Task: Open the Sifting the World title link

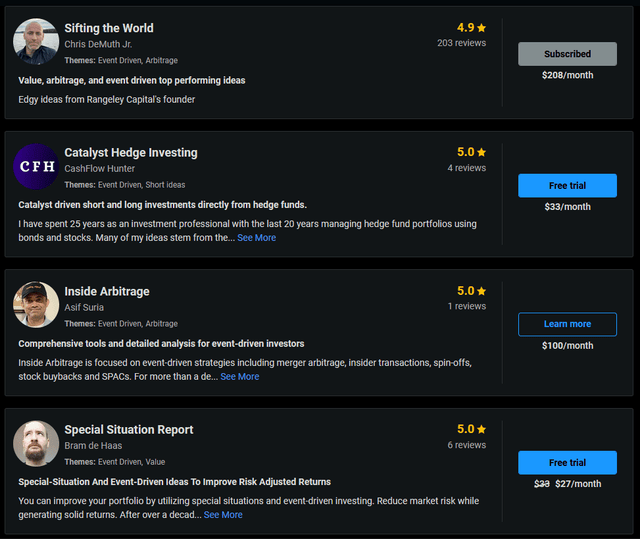Action: click(109, 28)
